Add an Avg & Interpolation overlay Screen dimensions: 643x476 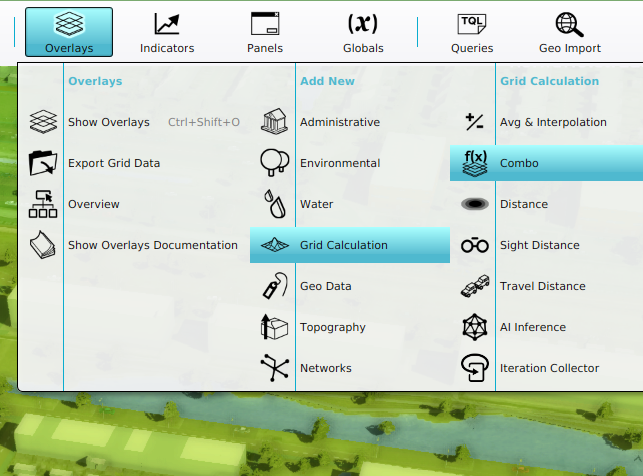click(x=552, y=122)
